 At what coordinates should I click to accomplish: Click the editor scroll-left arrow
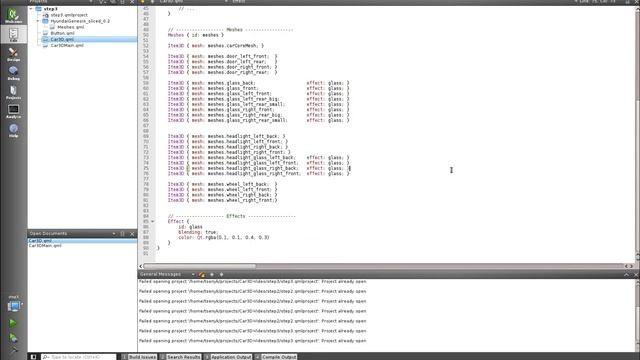141,266
